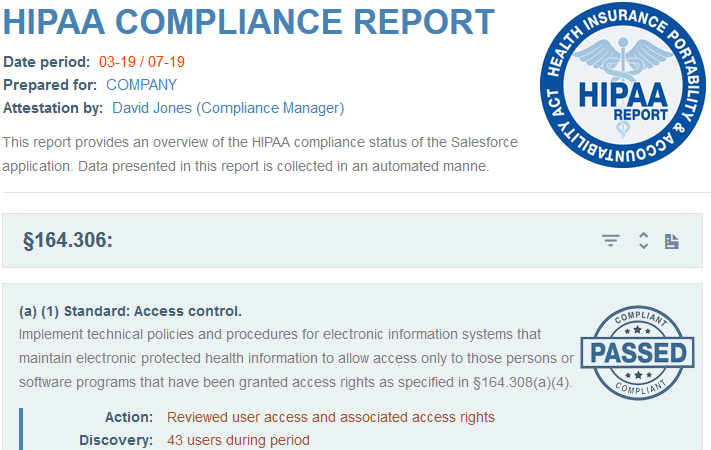Click the Attestation by label

pos(53,108)
